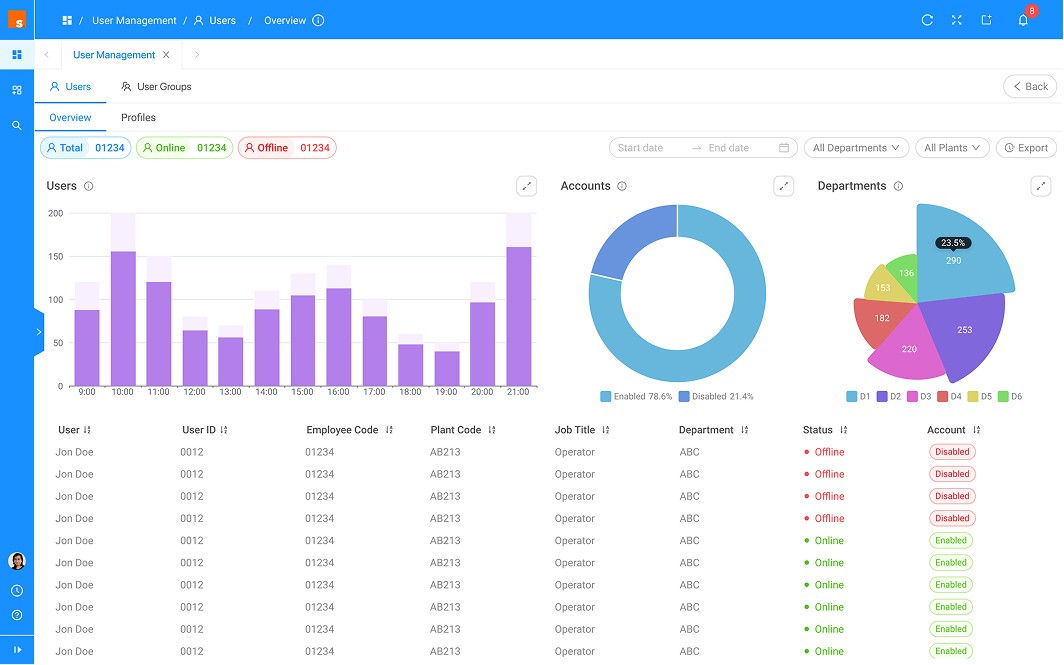1064x665 pixels.
Task: Click the Back button
Action: click(1030, 86)
